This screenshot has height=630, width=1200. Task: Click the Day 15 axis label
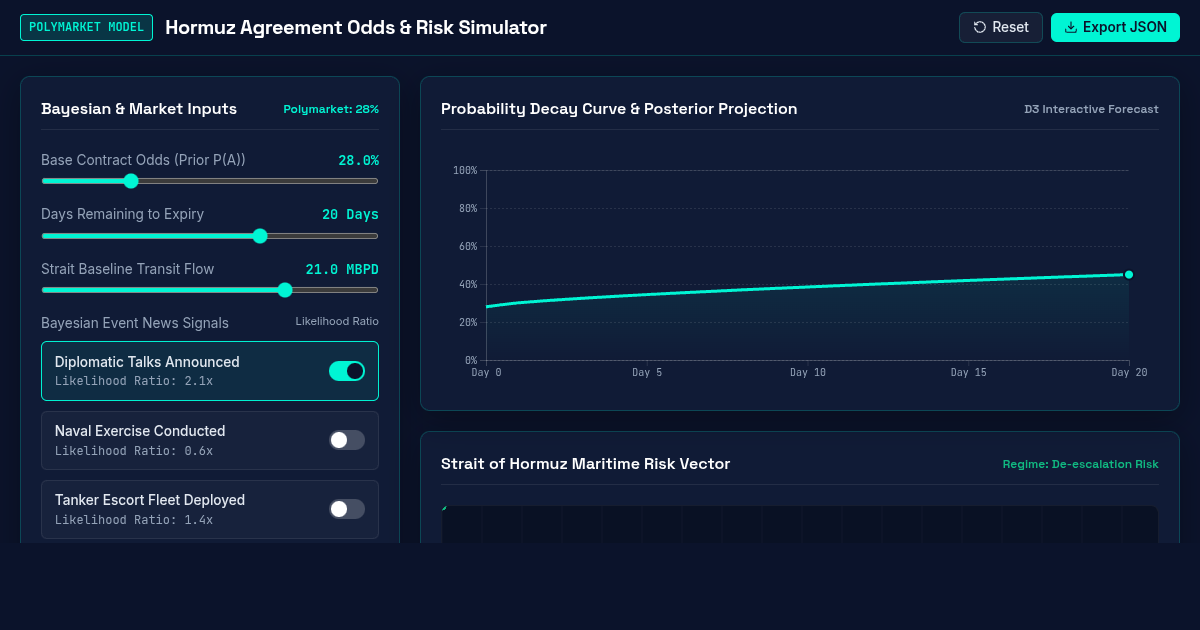(968, 373)
